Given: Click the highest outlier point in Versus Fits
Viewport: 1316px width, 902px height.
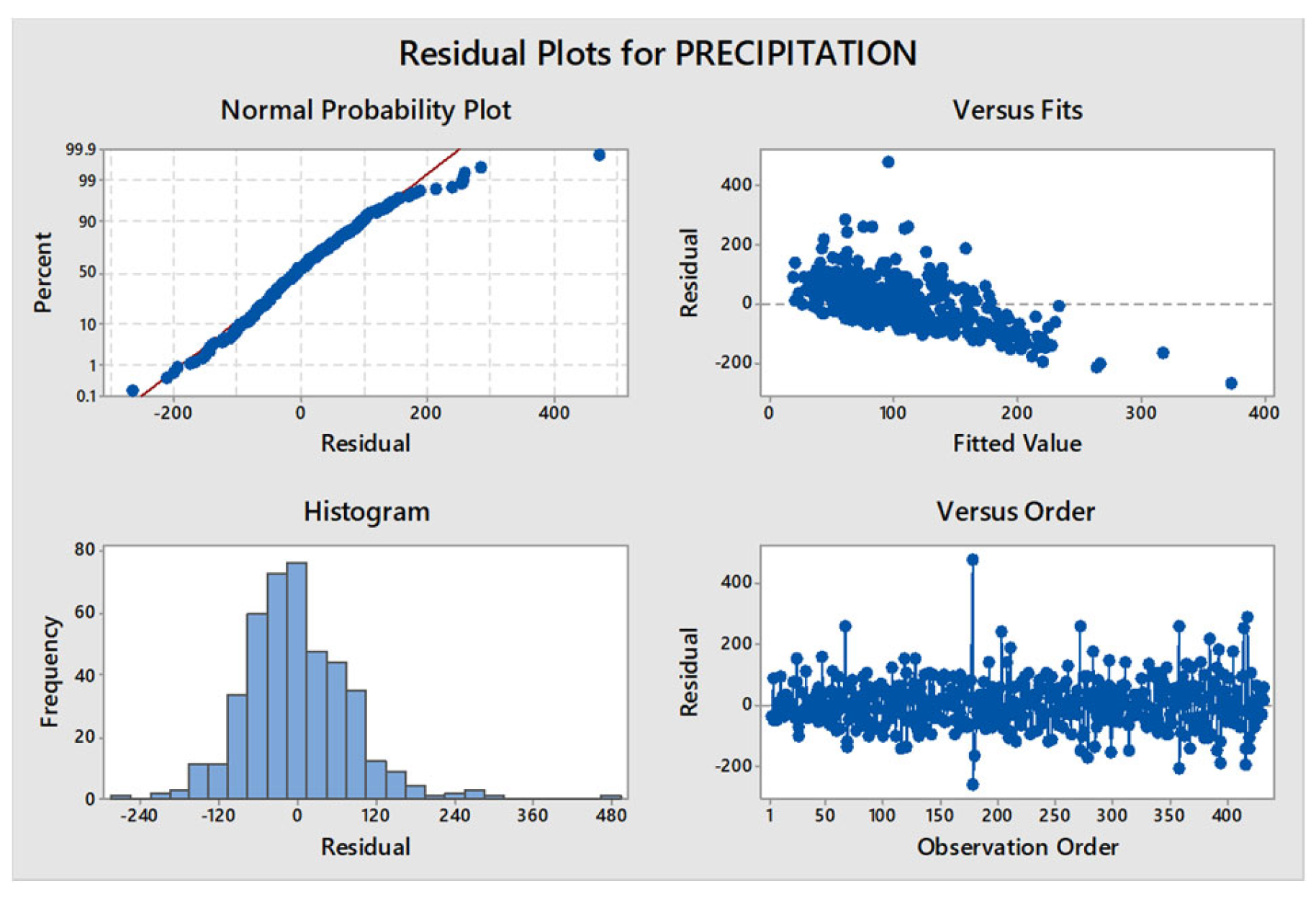Looking at the screenshot, I should [888, 163].
